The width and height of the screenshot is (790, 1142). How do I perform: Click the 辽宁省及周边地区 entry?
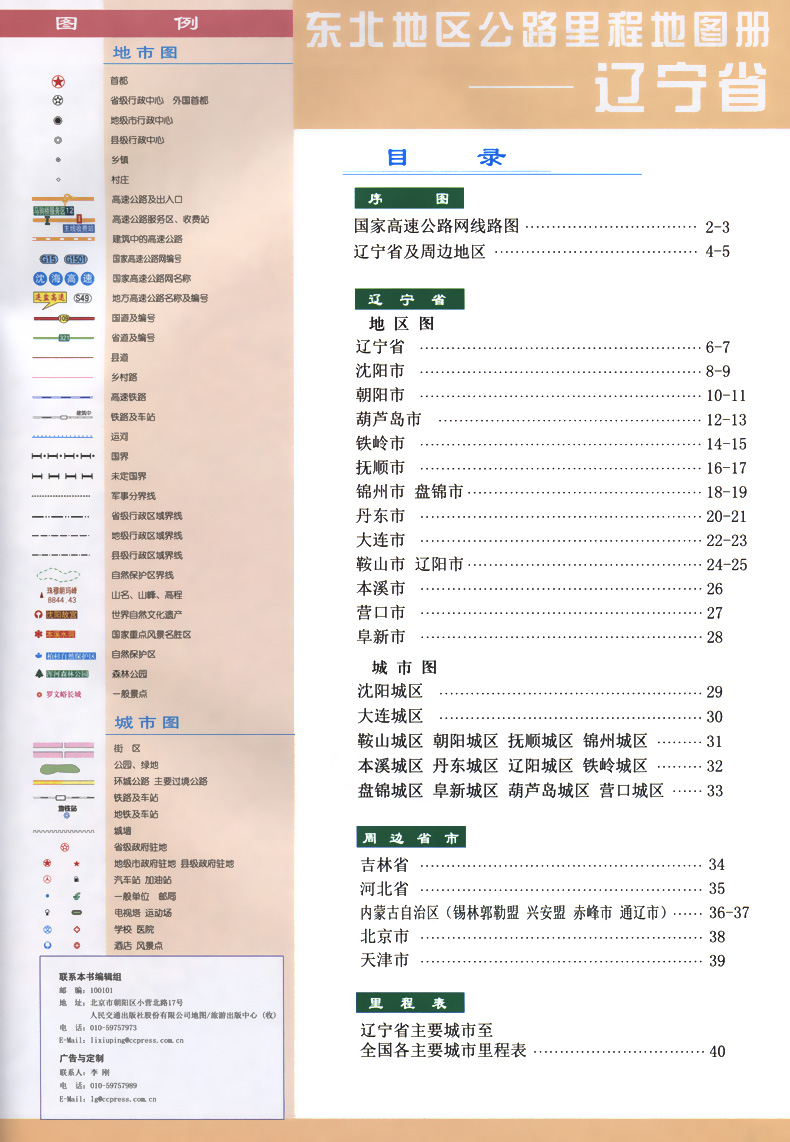click(542, 251)
